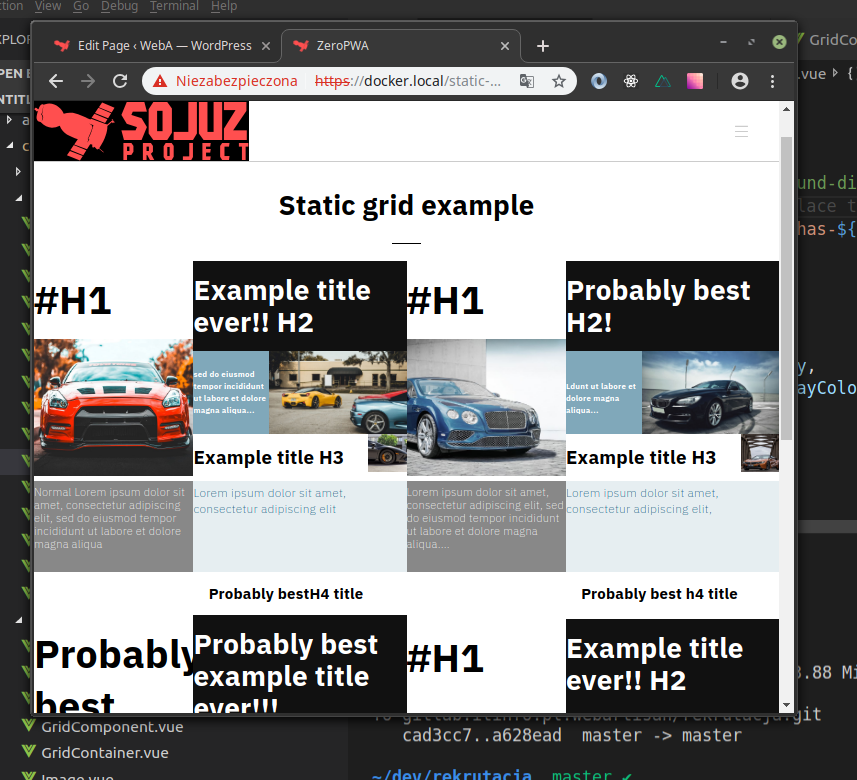Bookmark this page with the star
Viewport: 857px width, 780px height.
coord(559,81)
